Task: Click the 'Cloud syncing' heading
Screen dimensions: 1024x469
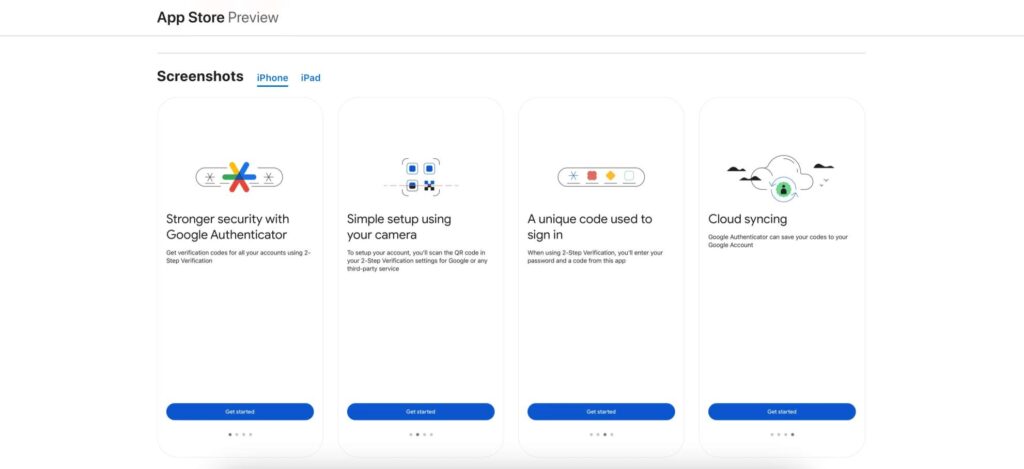Action: point(747,219)
